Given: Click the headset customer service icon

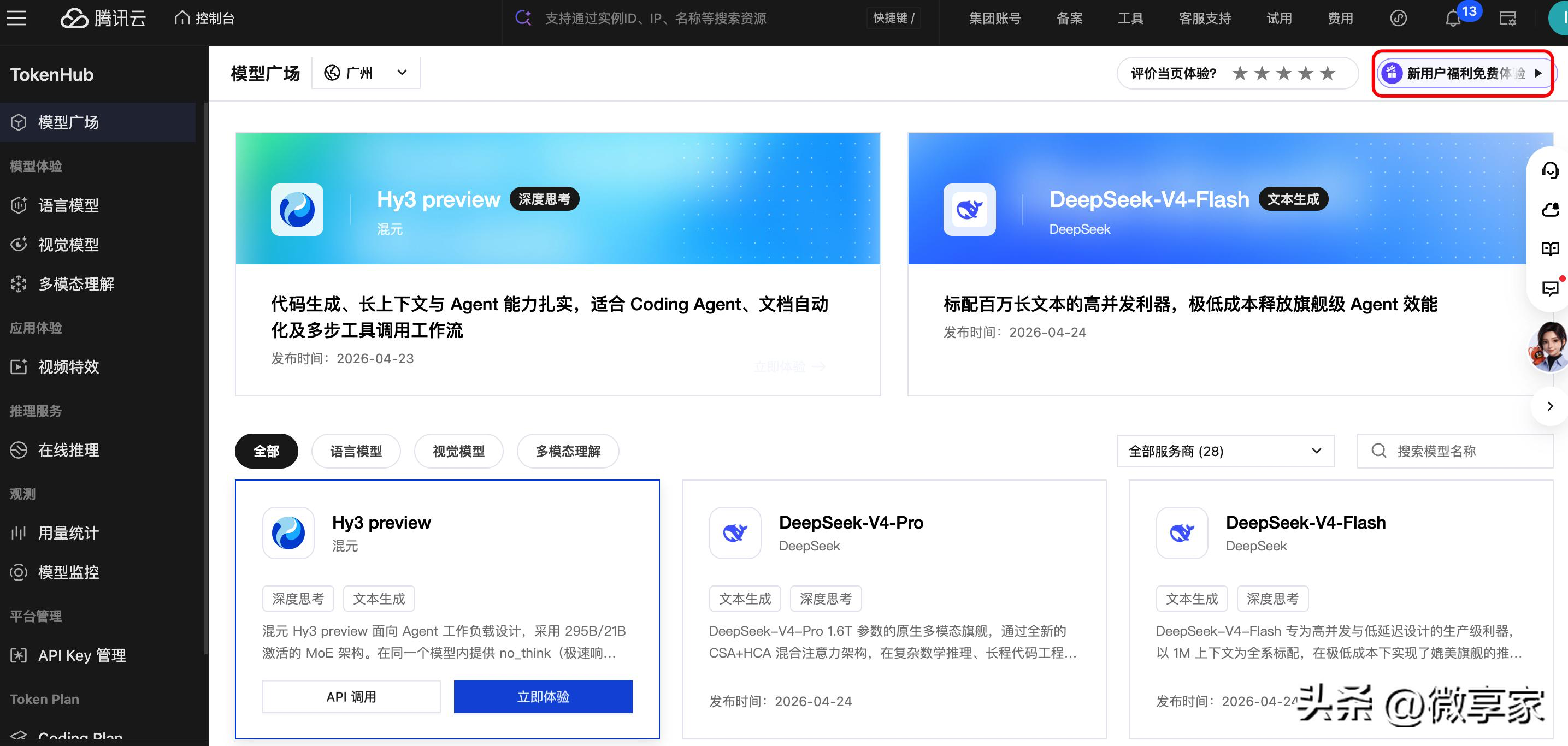Looking at the screenshot, I should tap(1550, 170).
